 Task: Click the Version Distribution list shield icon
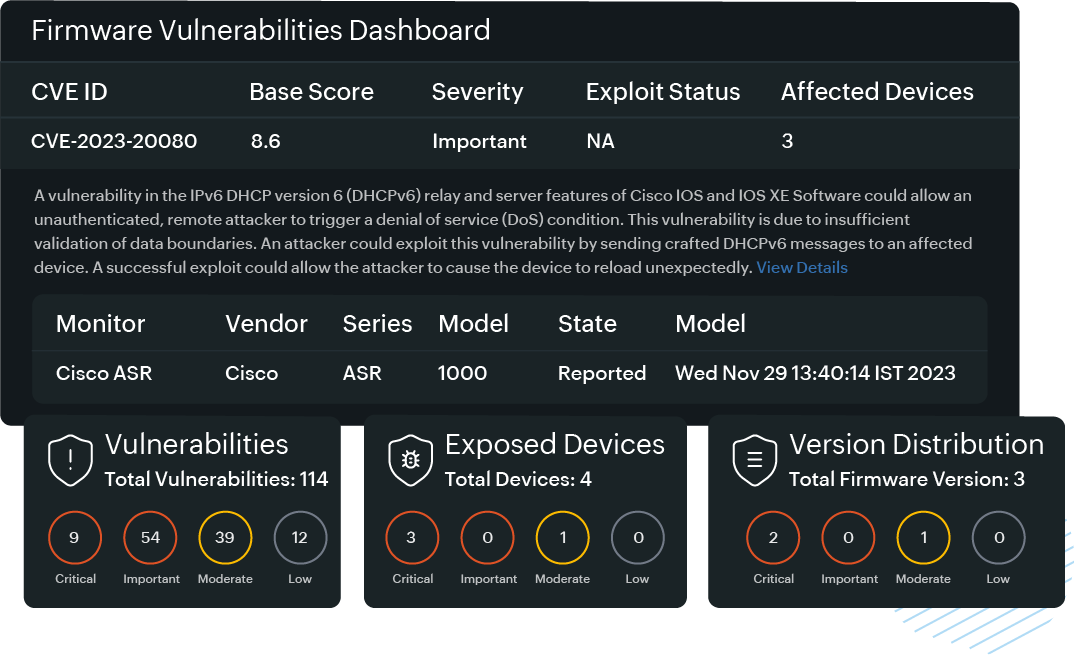756,459
